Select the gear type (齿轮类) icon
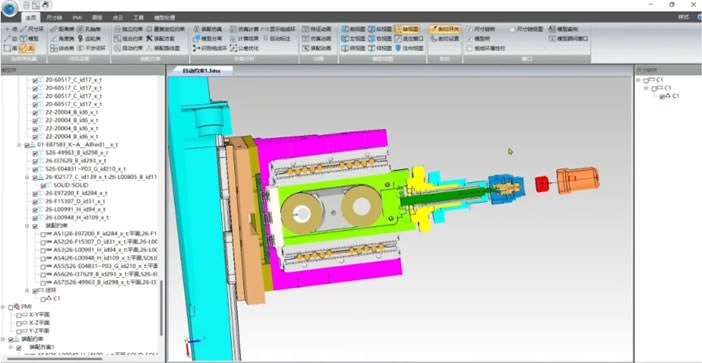 [86, 38]
